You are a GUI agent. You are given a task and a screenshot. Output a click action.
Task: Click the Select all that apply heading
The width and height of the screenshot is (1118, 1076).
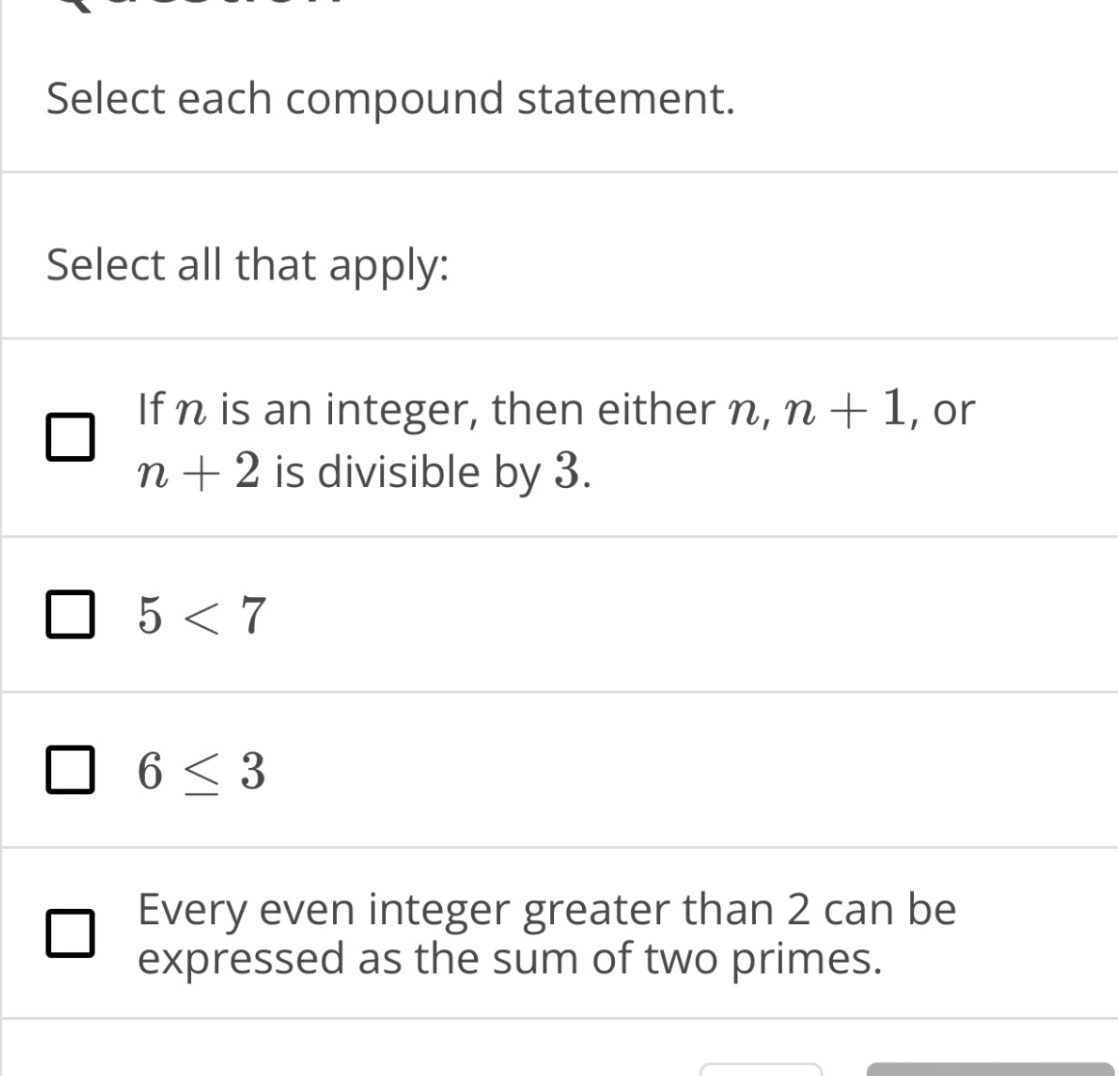click(x=248, y=265)
